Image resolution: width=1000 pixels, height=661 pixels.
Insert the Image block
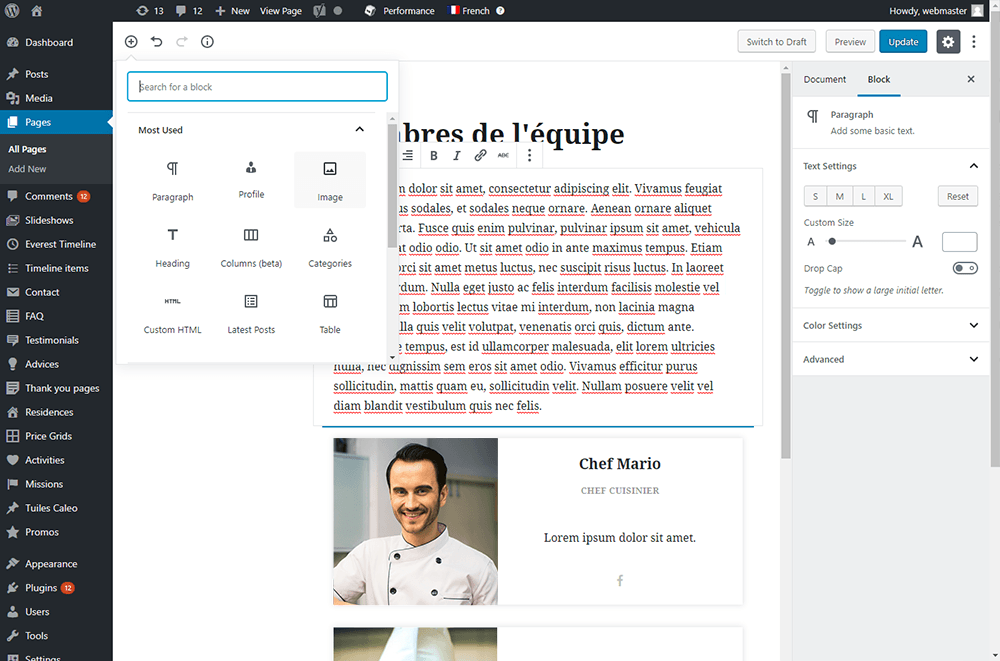tap(330, 181)
